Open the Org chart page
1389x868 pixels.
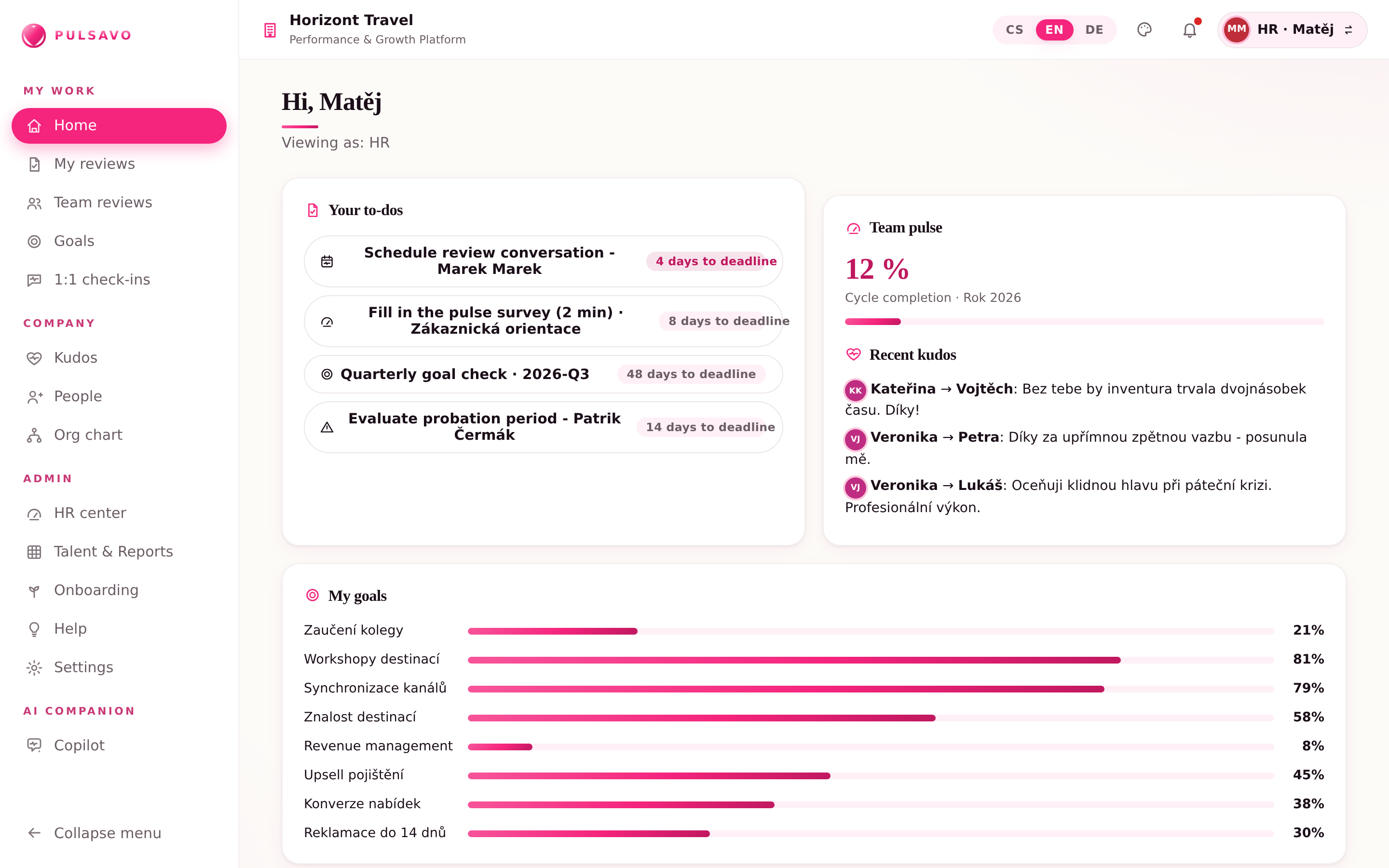(119, 435)
